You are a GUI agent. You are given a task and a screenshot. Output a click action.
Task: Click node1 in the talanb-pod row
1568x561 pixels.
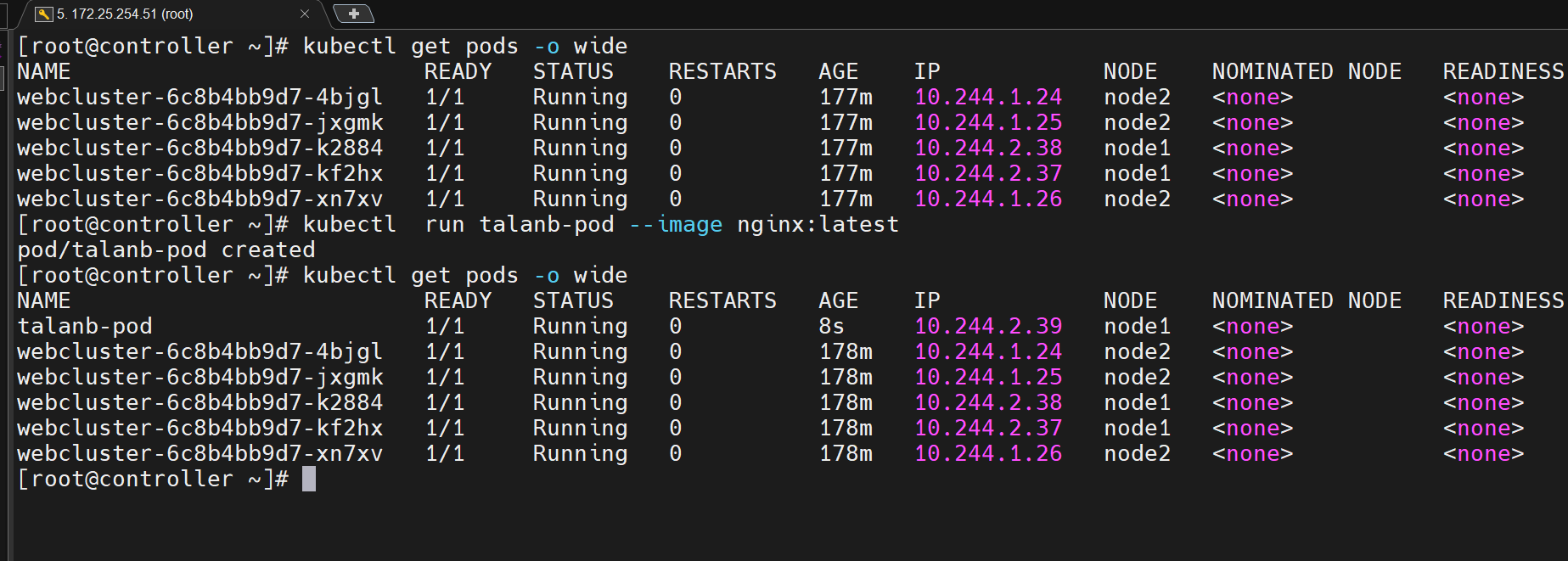(1138, 326)
